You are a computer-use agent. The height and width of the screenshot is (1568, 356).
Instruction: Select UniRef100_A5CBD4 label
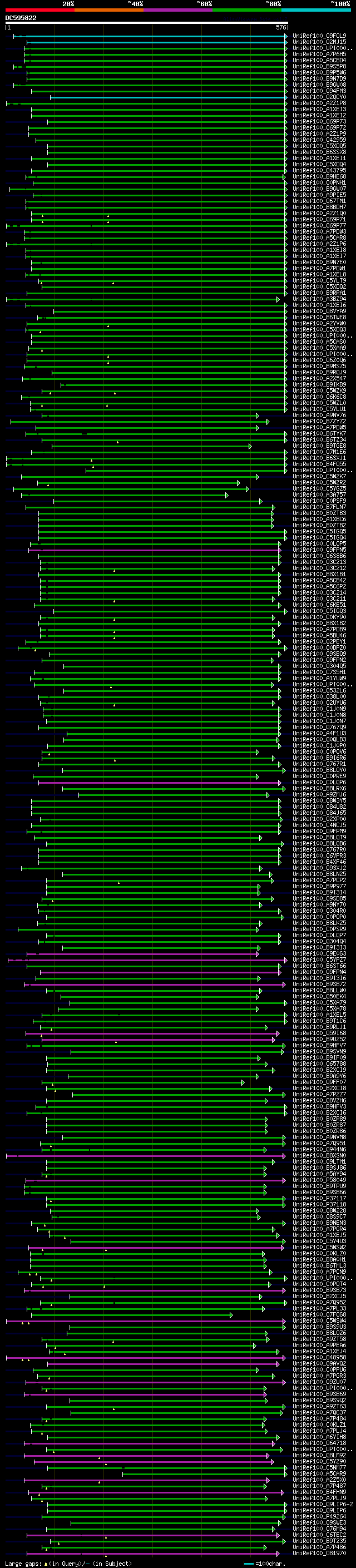pos(319,60)
